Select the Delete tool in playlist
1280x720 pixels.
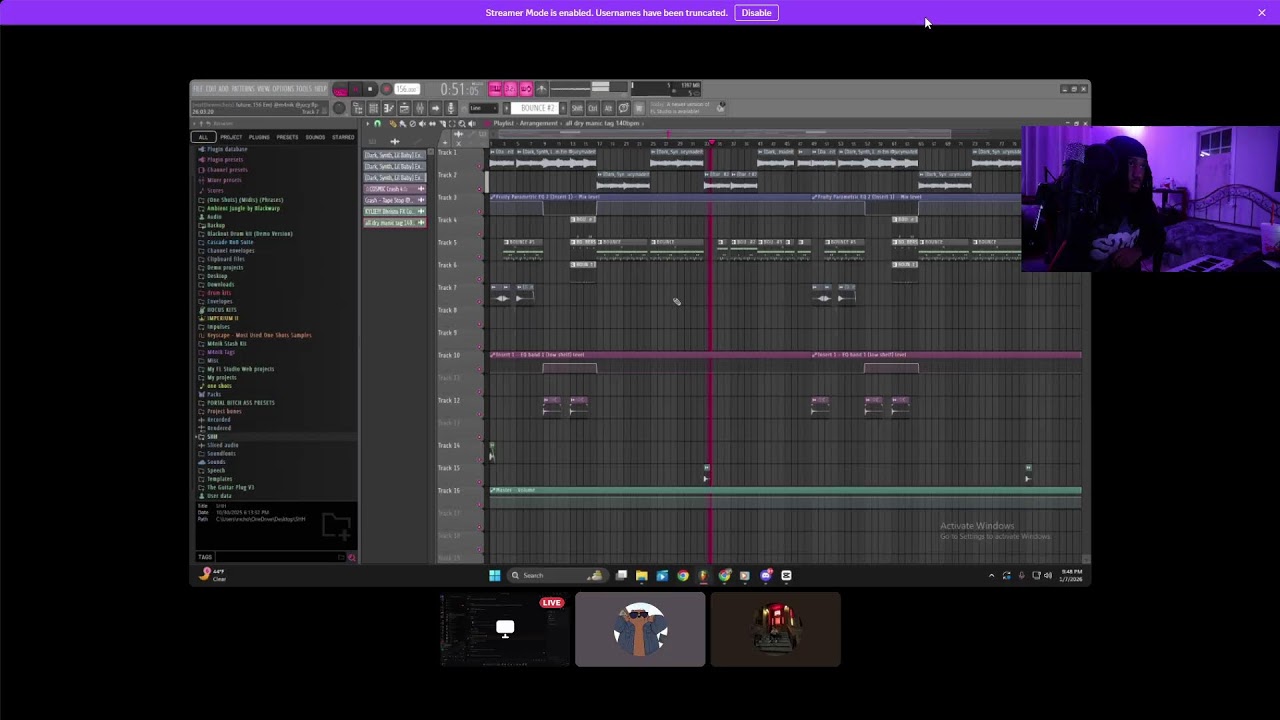[412, 123]
